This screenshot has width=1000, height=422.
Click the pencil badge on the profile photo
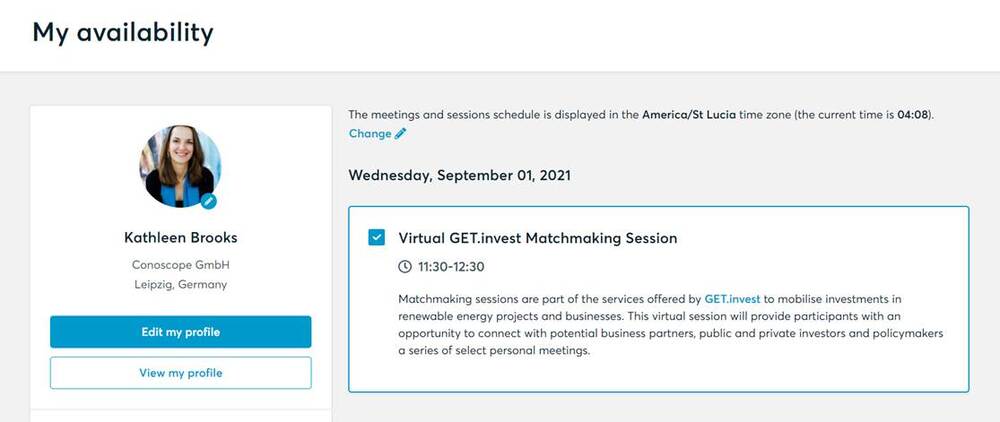209,201
